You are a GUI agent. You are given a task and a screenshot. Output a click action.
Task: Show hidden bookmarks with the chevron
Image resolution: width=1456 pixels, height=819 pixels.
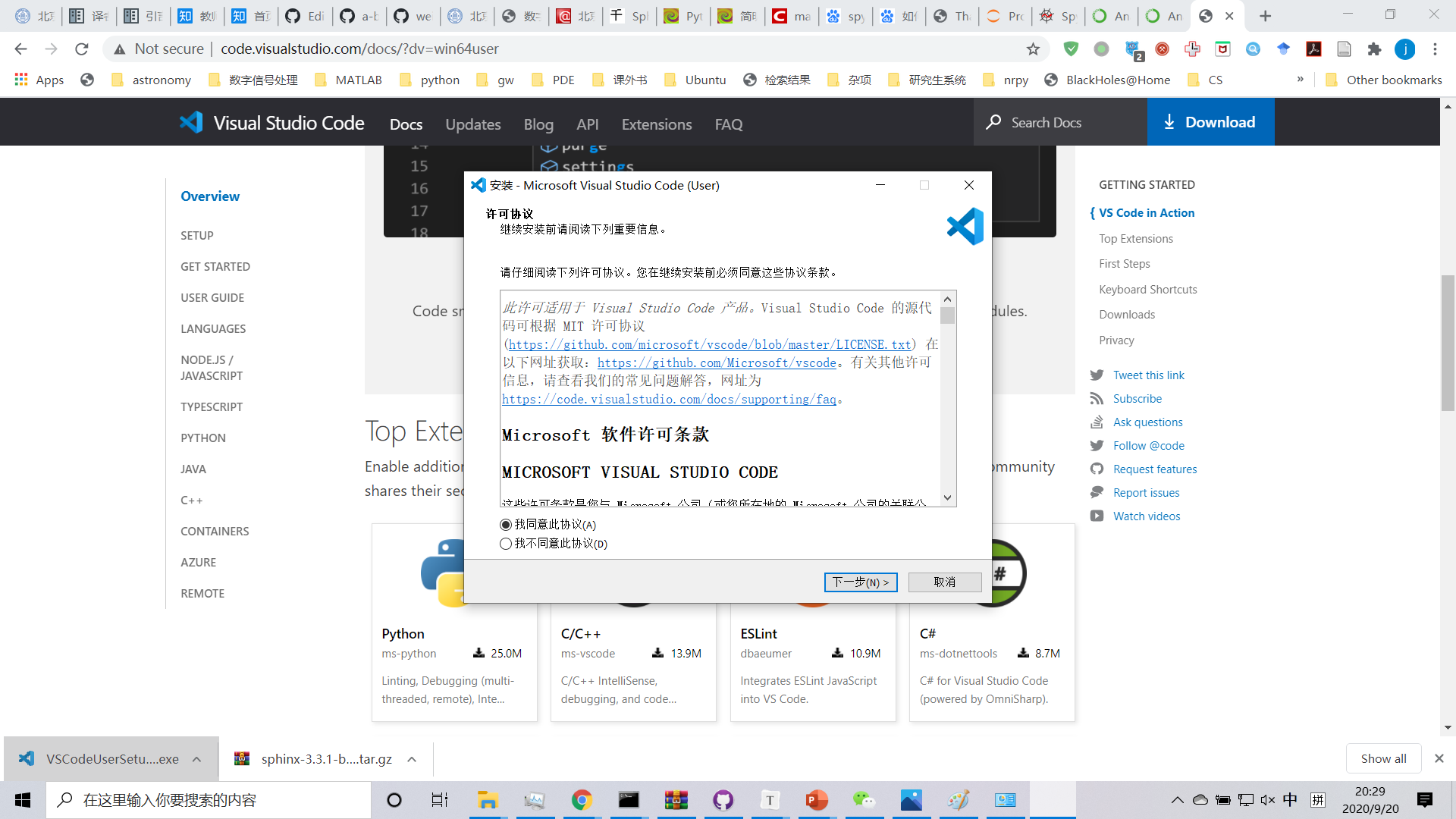pyautogui.click(x=1301, y=79)
